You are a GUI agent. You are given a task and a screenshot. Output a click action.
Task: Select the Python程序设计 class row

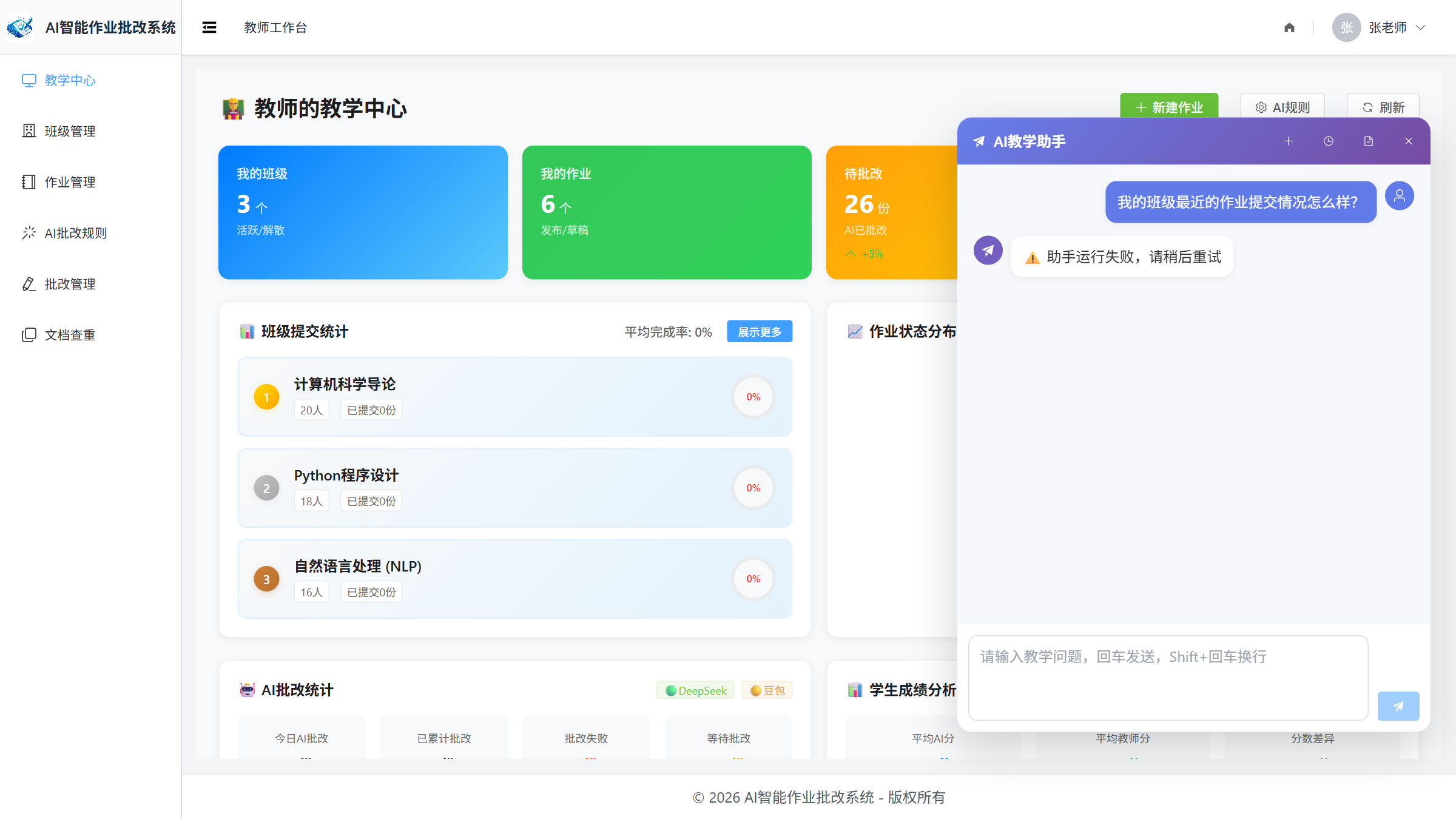pyautogui.click(x=515, y=488)
